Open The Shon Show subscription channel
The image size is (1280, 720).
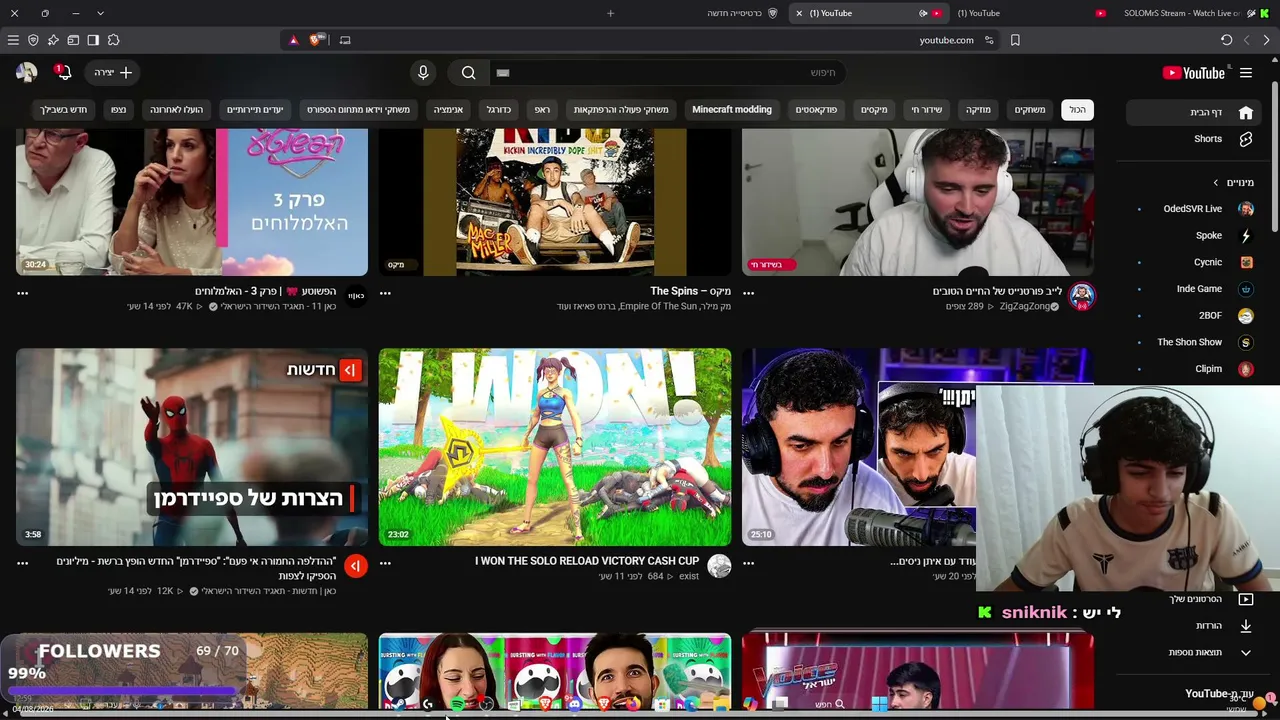(1196, 342)
